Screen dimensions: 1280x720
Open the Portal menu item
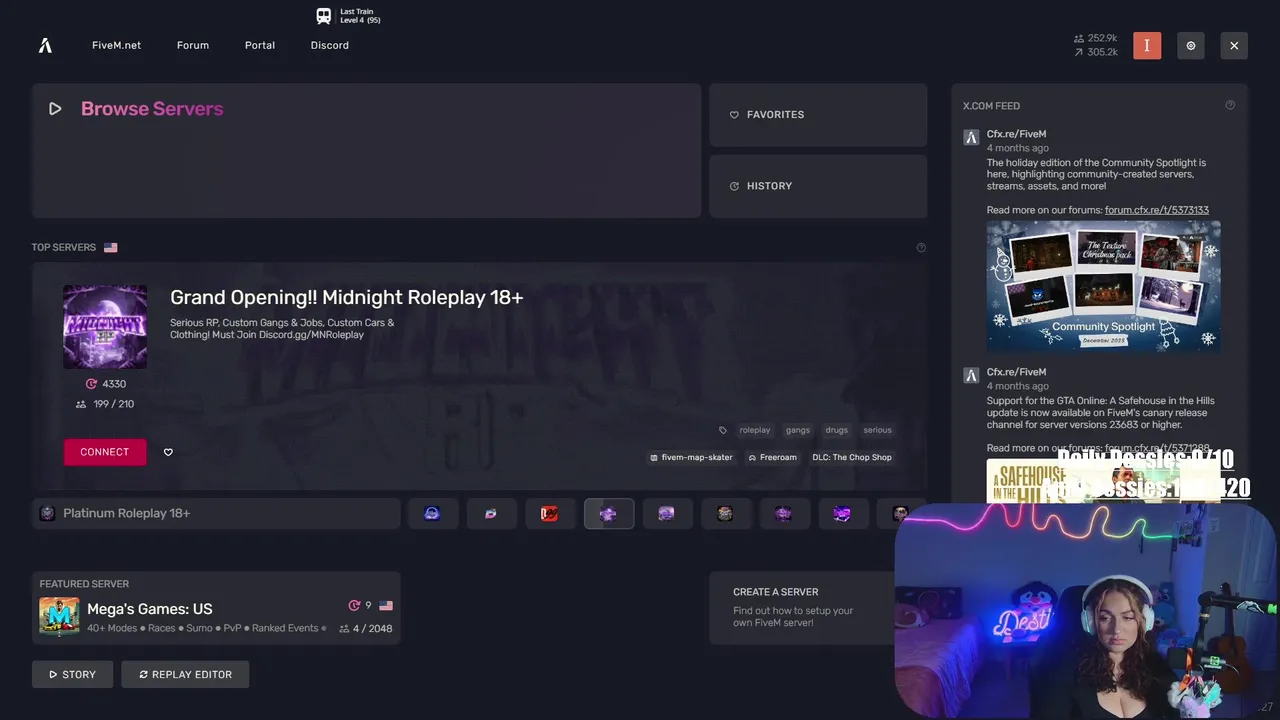coord(260,45)
